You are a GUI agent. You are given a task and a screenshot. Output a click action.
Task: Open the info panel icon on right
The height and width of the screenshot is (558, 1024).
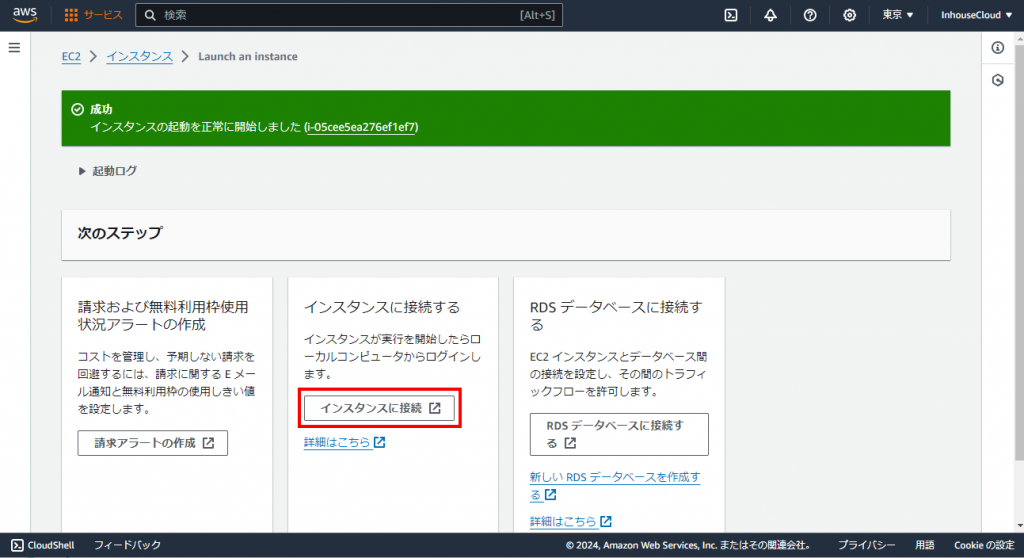[x=997, y=48]
